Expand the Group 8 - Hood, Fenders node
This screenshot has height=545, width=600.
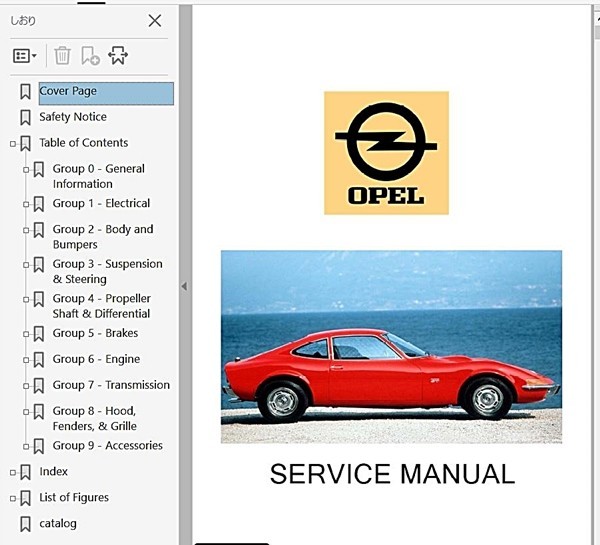click(26, 412)
